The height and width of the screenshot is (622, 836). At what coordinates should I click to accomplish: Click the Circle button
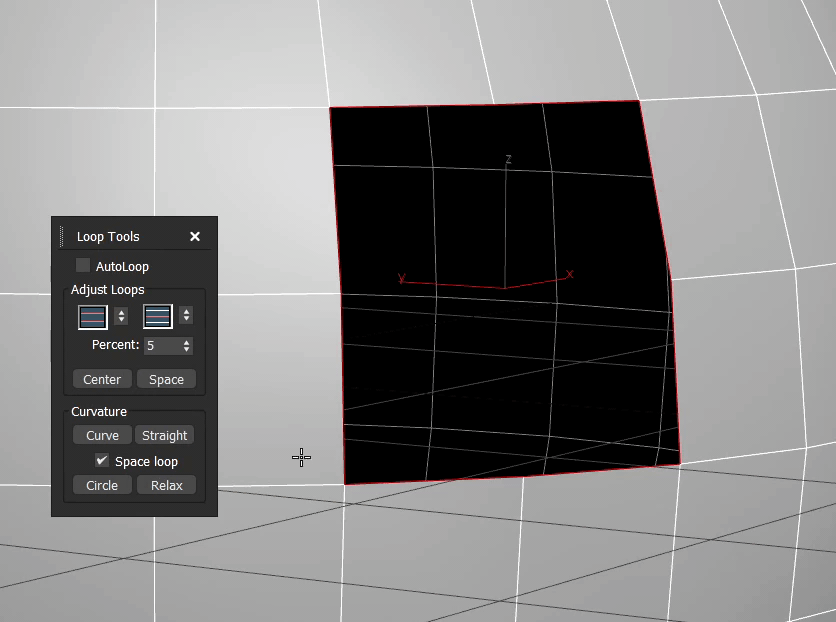pyautogui.click(x=101, y=485)
